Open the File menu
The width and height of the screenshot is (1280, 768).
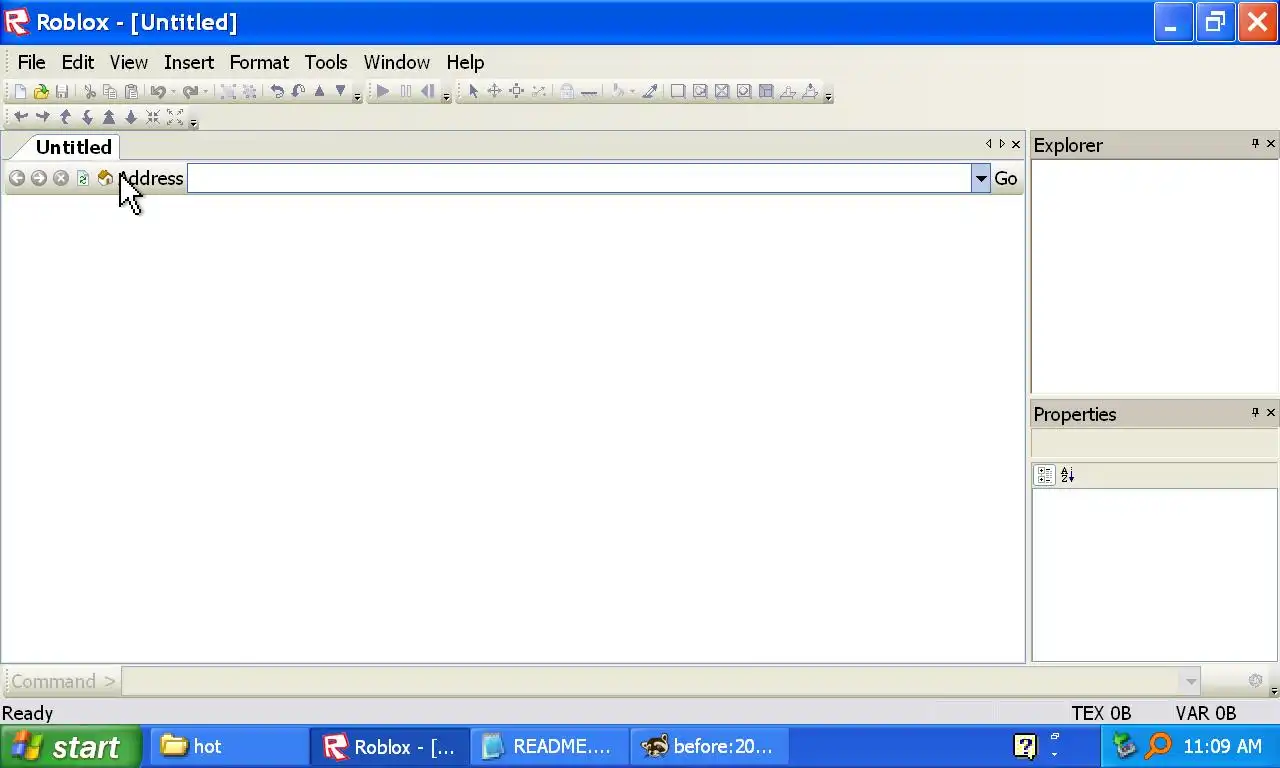pyautogui.click(x=31, y=62)
